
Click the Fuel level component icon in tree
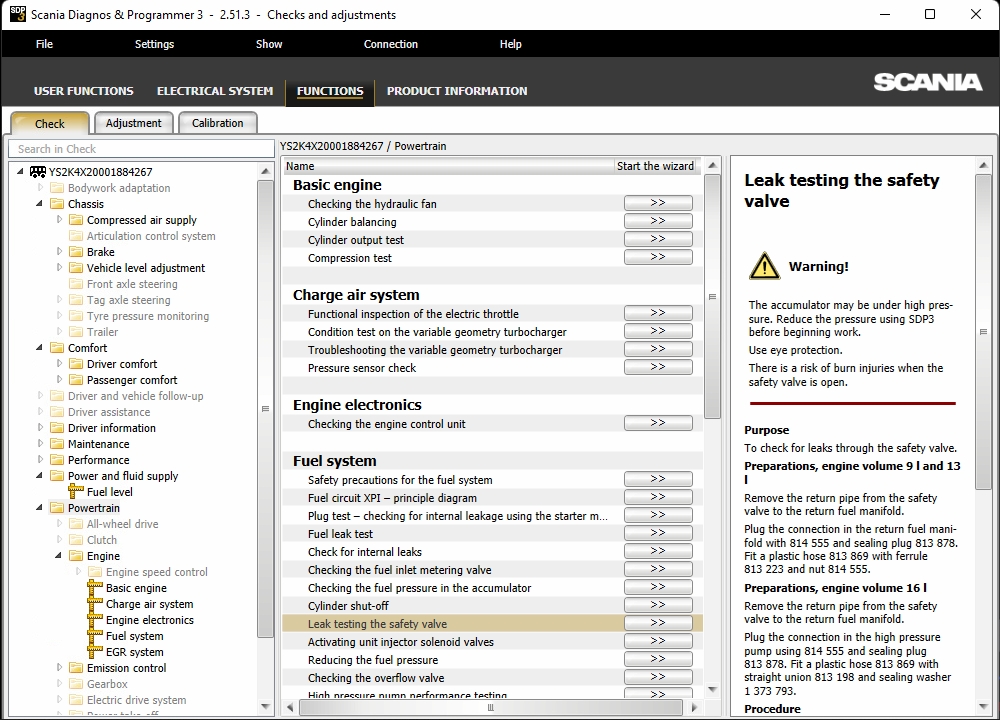[76, 492]
